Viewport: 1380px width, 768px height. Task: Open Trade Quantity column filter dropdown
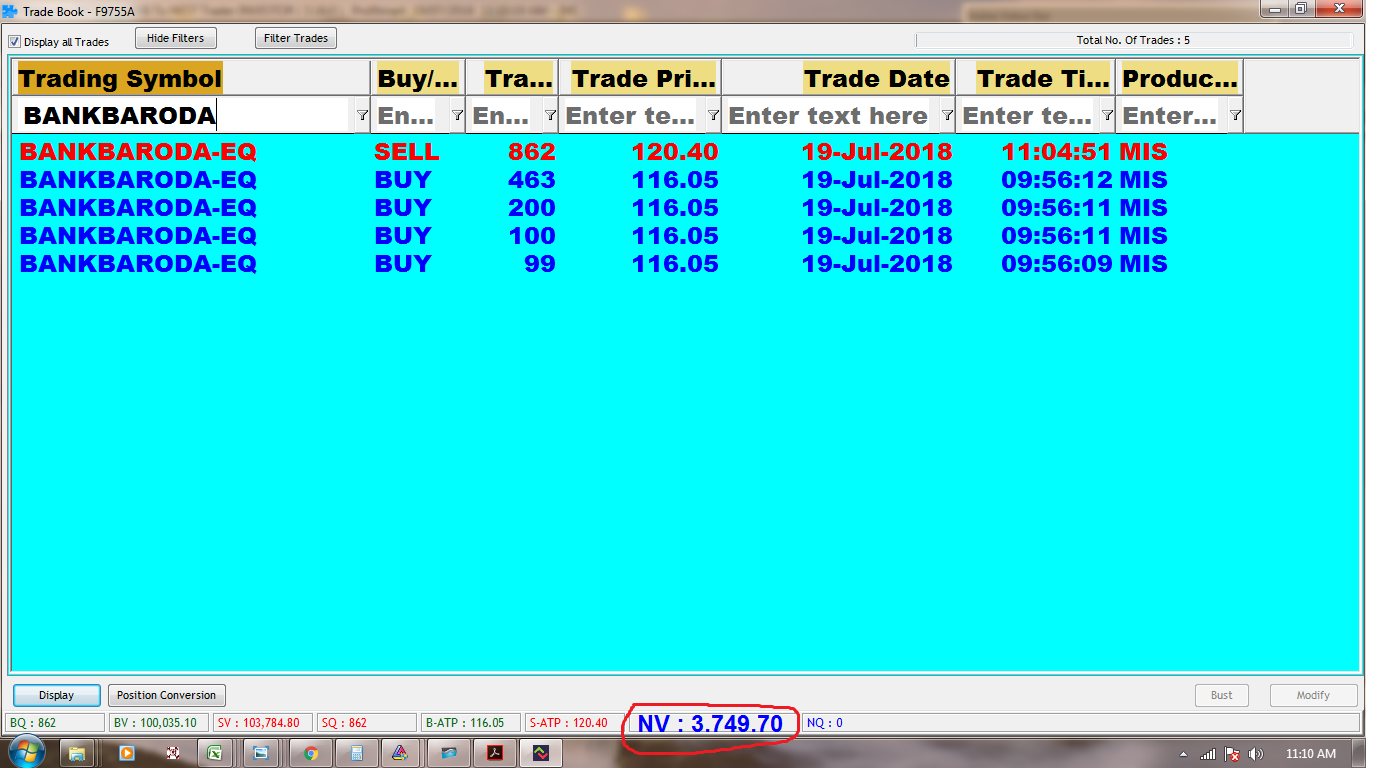pos(550,115)
